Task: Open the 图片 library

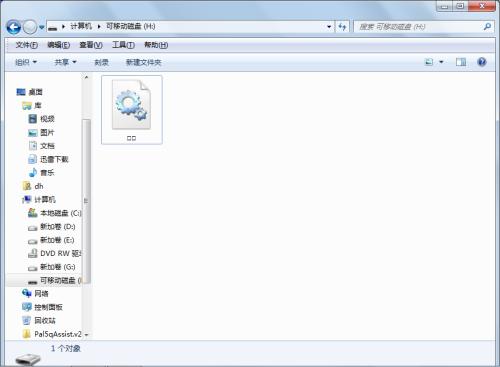Action: pos(47,133)
